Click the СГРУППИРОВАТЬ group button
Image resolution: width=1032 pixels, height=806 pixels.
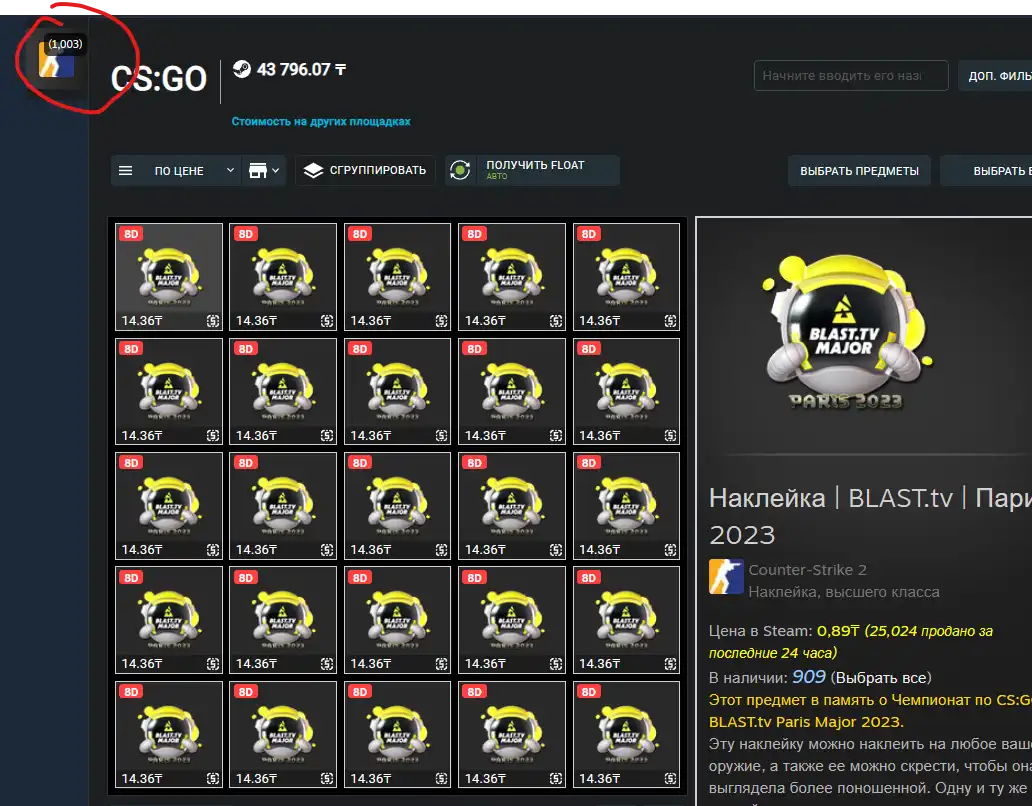click(x=365, y=170)
